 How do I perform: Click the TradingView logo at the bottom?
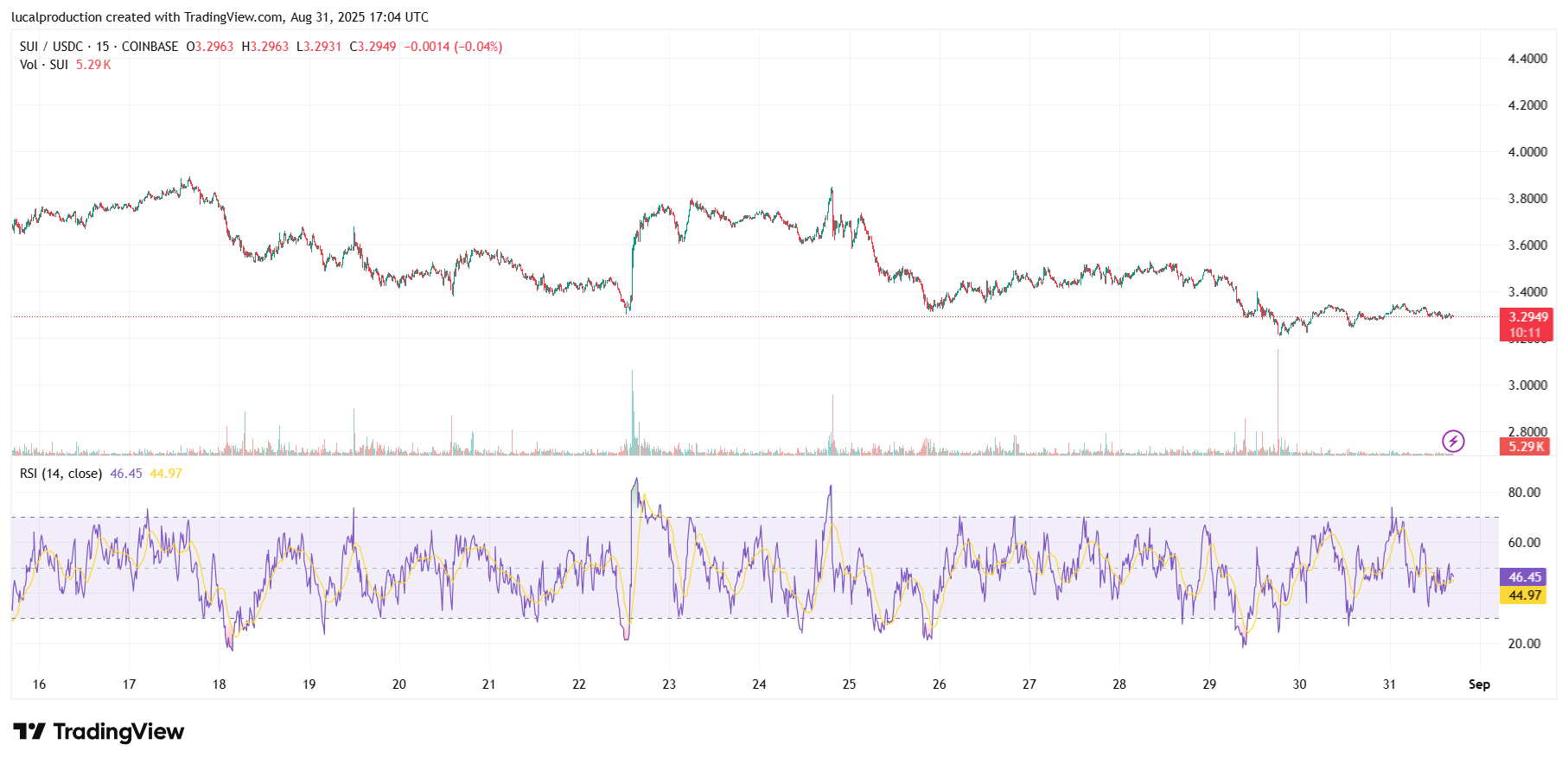pyautogui.click(x=99, y=732)
